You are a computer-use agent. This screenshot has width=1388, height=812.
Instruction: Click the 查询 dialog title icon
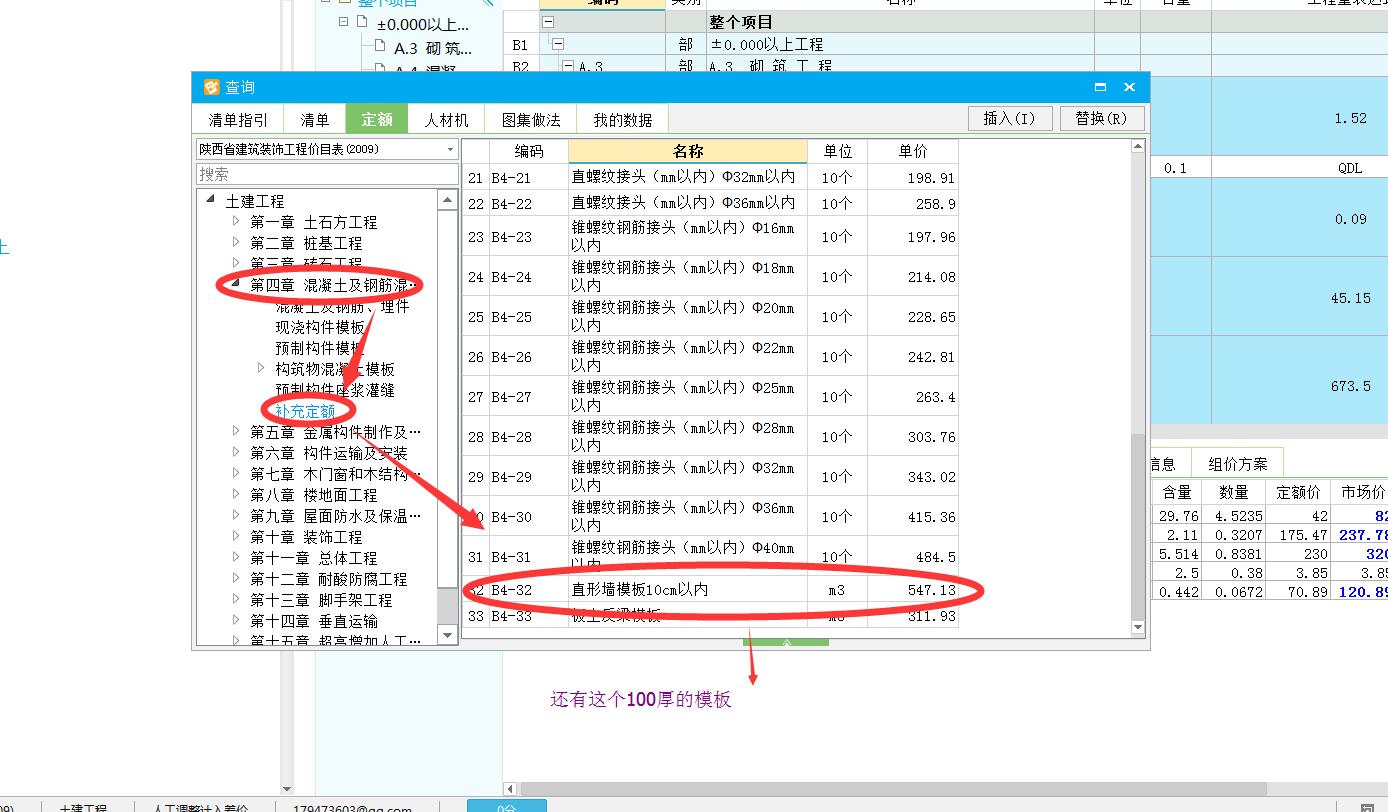[211, 87]
